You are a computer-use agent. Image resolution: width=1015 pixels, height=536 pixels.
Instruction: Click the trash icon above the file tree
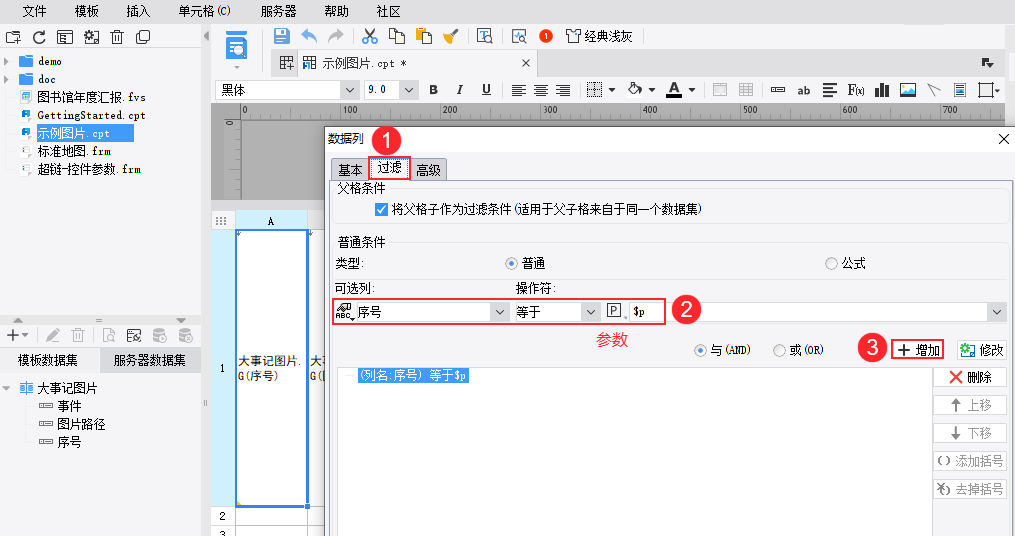click(117, 37)
